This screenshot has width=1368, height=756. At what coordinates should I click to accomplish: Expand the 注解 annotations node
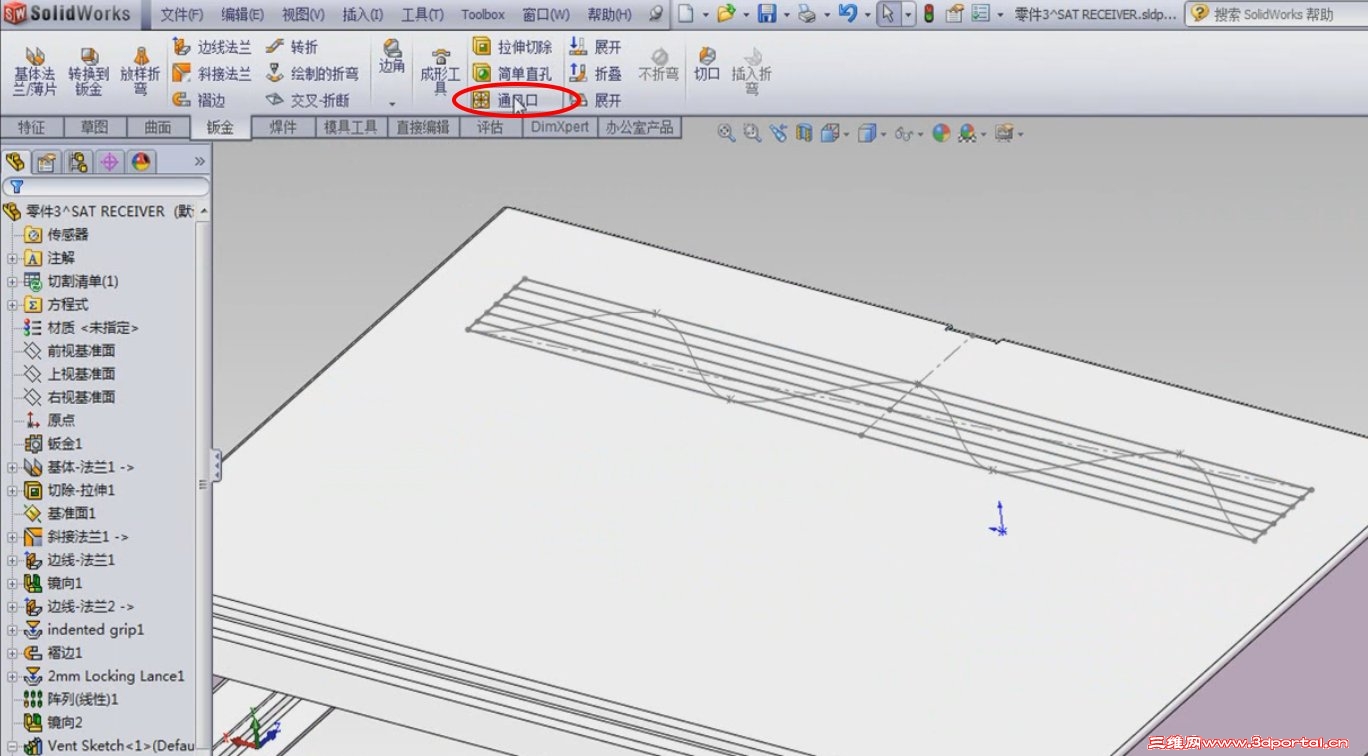[x=12, y=258]
